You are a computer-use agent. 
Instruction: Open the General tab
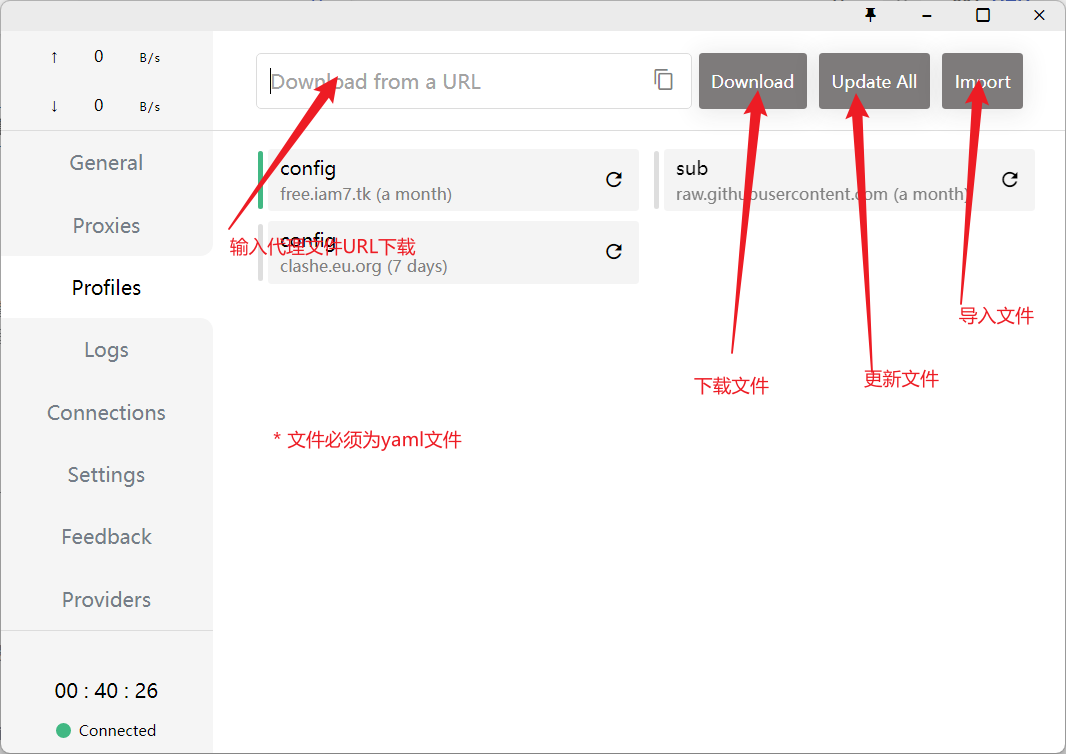(106, 163)
